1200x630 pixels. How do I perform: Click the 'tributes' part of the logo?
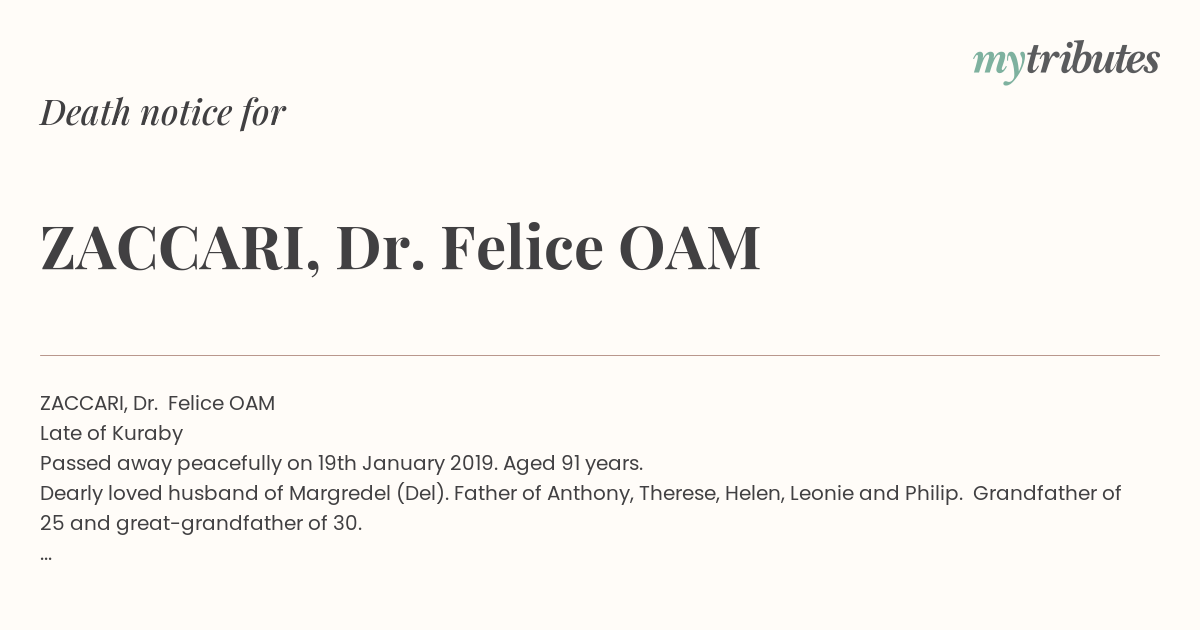click(x=1092, y=60)
